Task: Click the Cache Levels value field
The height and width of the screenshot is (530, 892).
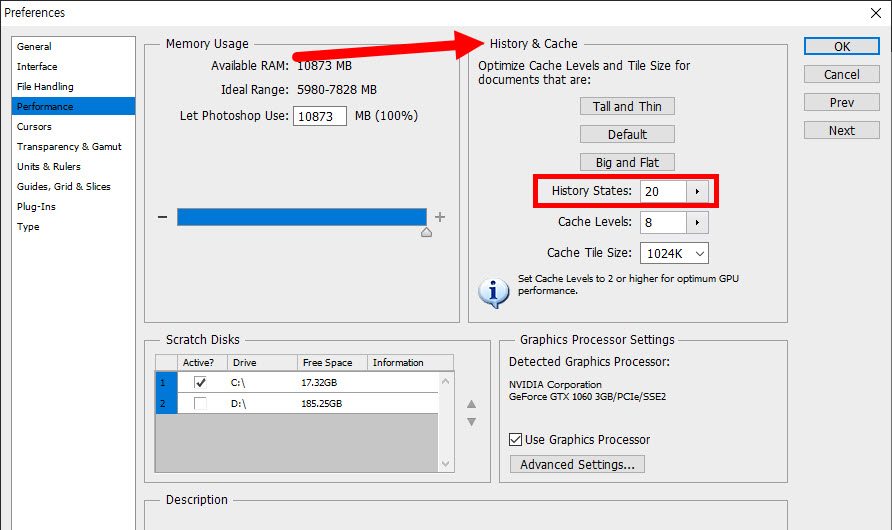Action: tap(663, 222)
